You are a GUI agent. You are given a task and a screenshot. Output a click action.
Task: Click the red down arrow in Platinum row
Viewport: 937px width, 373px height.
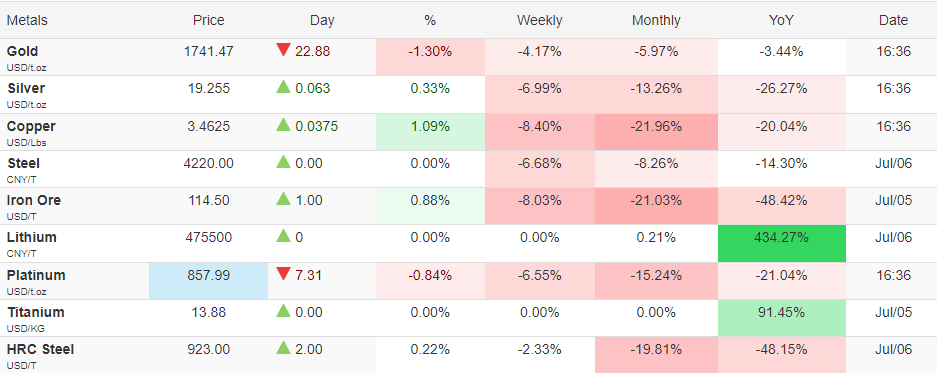coord(283,274)
